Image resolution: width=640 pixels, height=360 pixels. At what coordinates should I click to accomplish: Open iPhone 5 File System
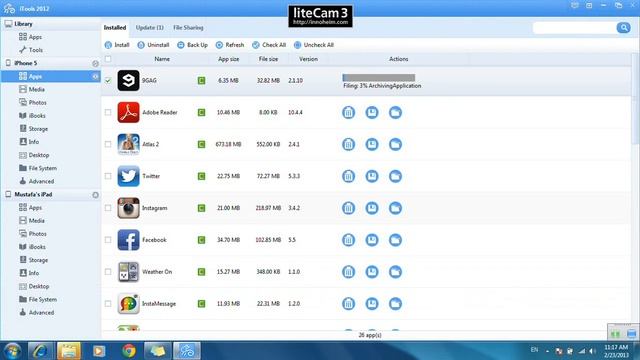(x=38, y=168)
